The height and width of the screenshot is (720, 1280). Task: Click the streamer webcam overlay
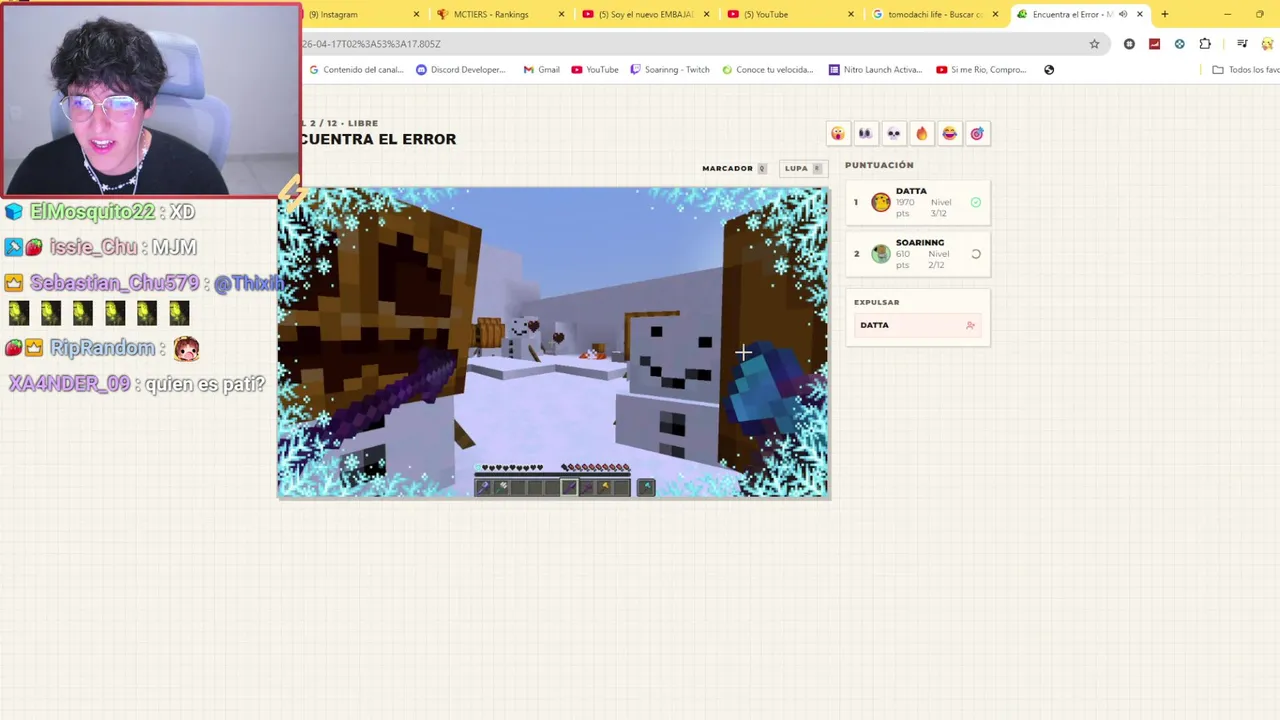[150, 98]
